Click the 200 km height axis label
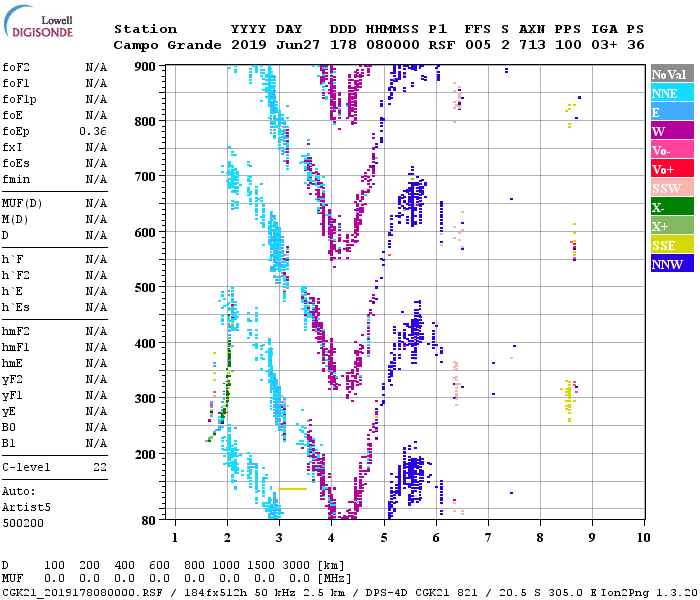Viewport: 700px width, 600px height. pyautogui.click(x=145, y=454)
